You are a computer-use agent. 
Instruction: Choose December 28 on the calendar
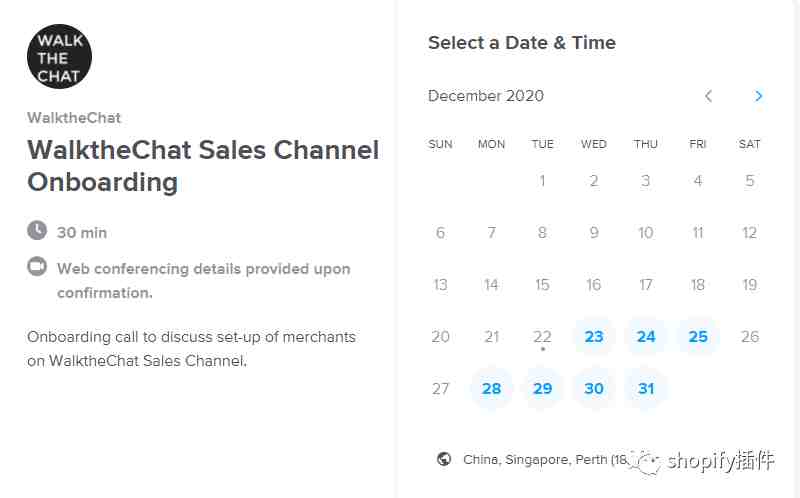pyautogui.click(x=491, y=389)
